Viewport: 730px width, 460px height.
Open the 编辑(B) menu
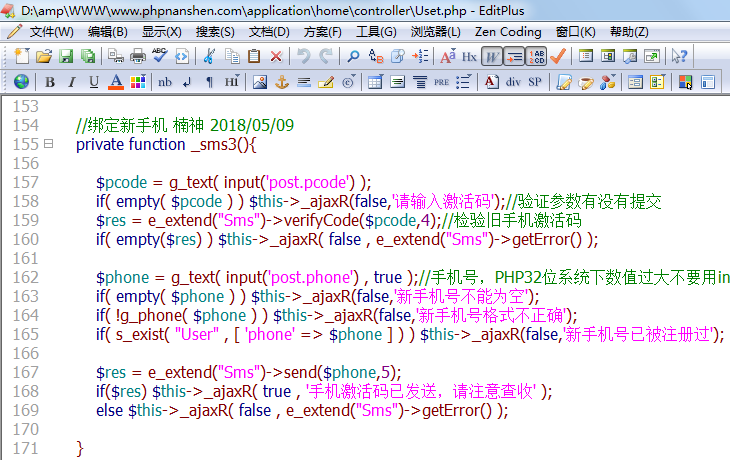point(108,32)
